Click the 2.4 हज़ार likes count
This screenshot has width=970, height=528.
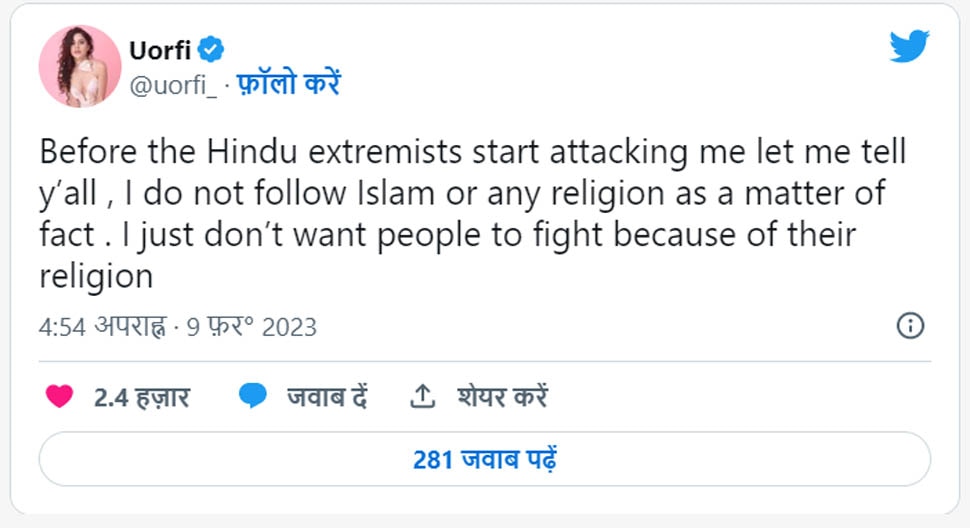(x=142, y=397)
